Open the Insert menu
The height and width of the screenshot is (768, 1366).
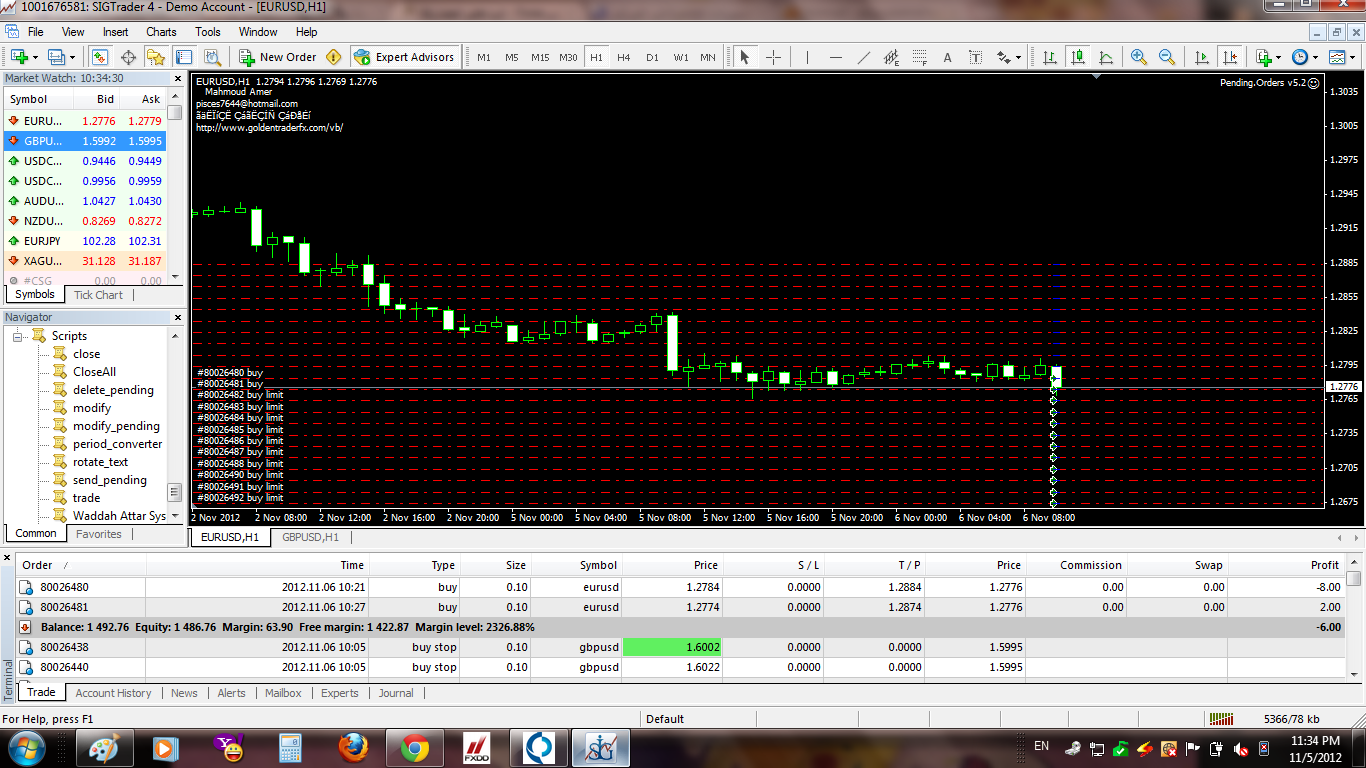point(115,32)
